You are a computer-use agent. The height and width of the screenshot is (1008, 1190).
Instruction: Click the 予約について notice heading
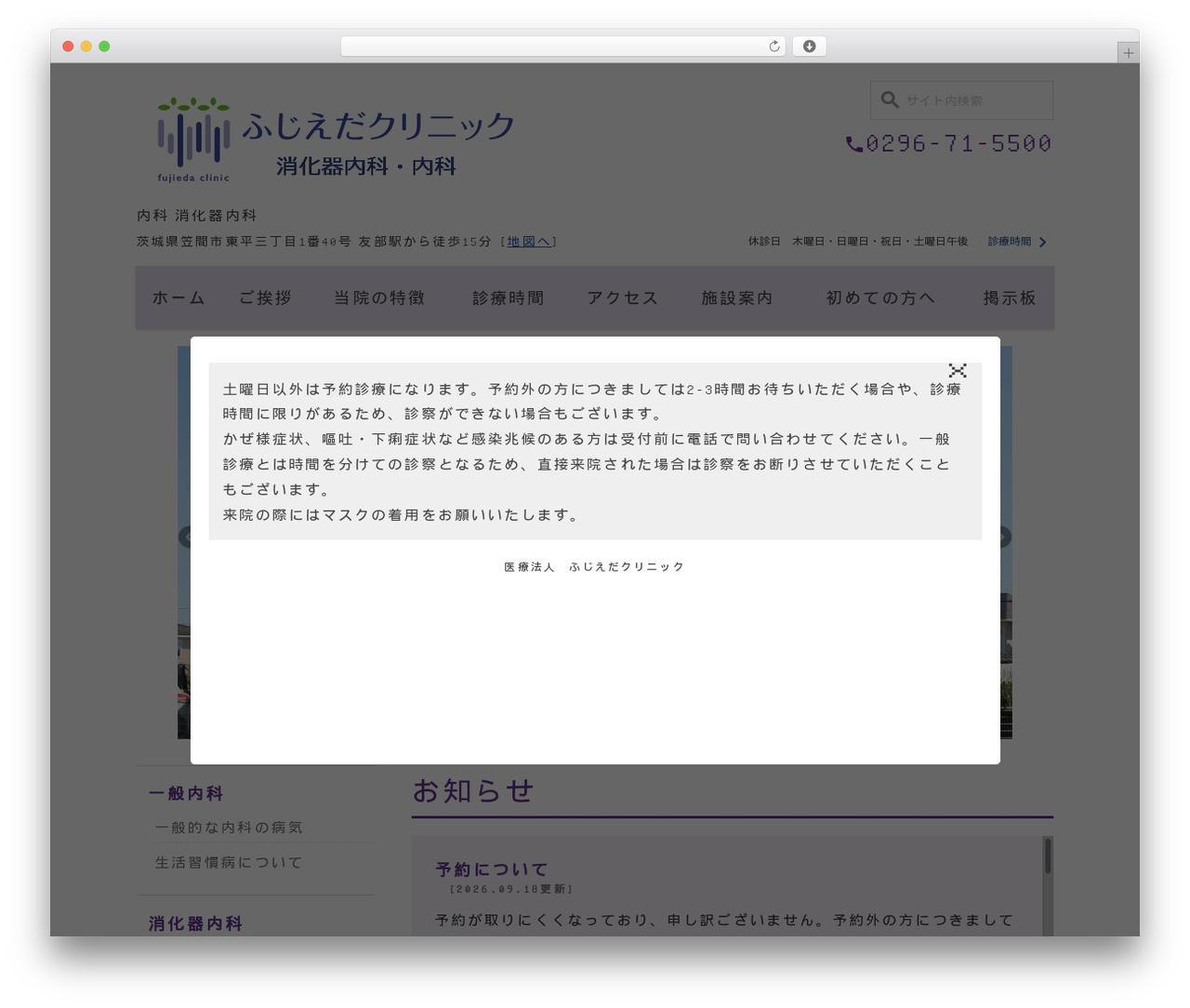click(x=492, y=869)
